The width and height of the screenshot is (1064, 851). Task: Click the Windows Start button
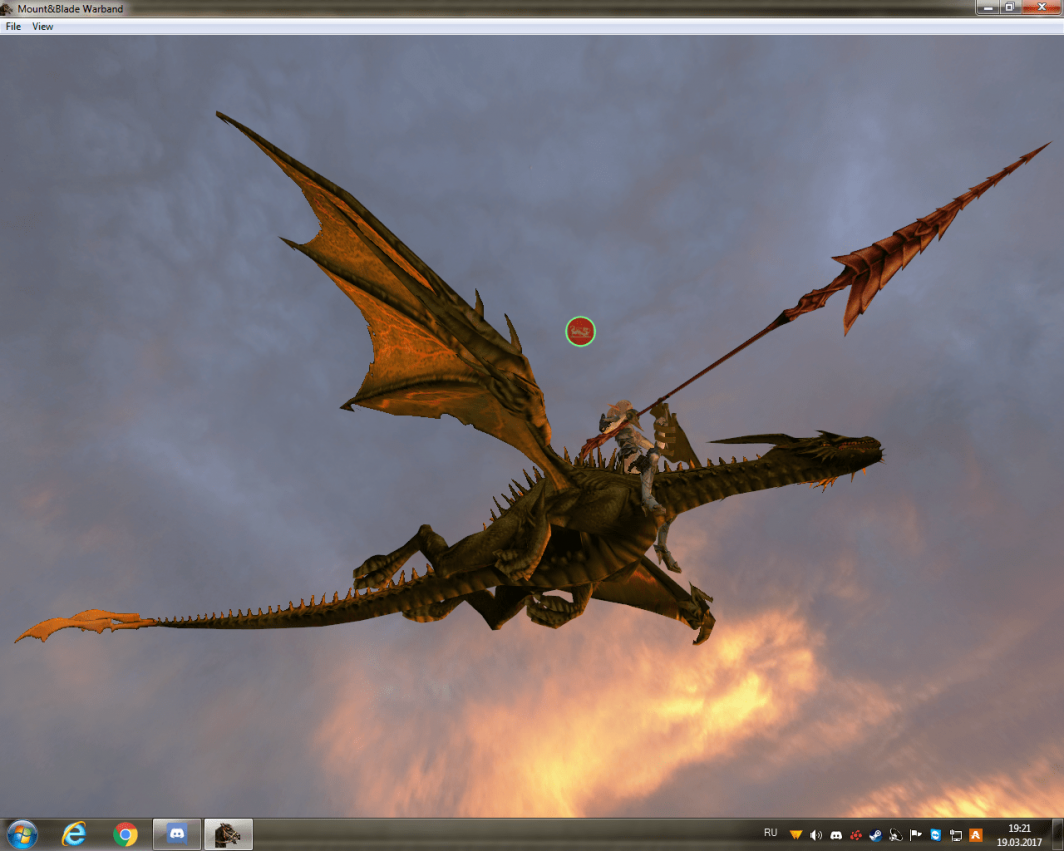[x=22, y=834]
